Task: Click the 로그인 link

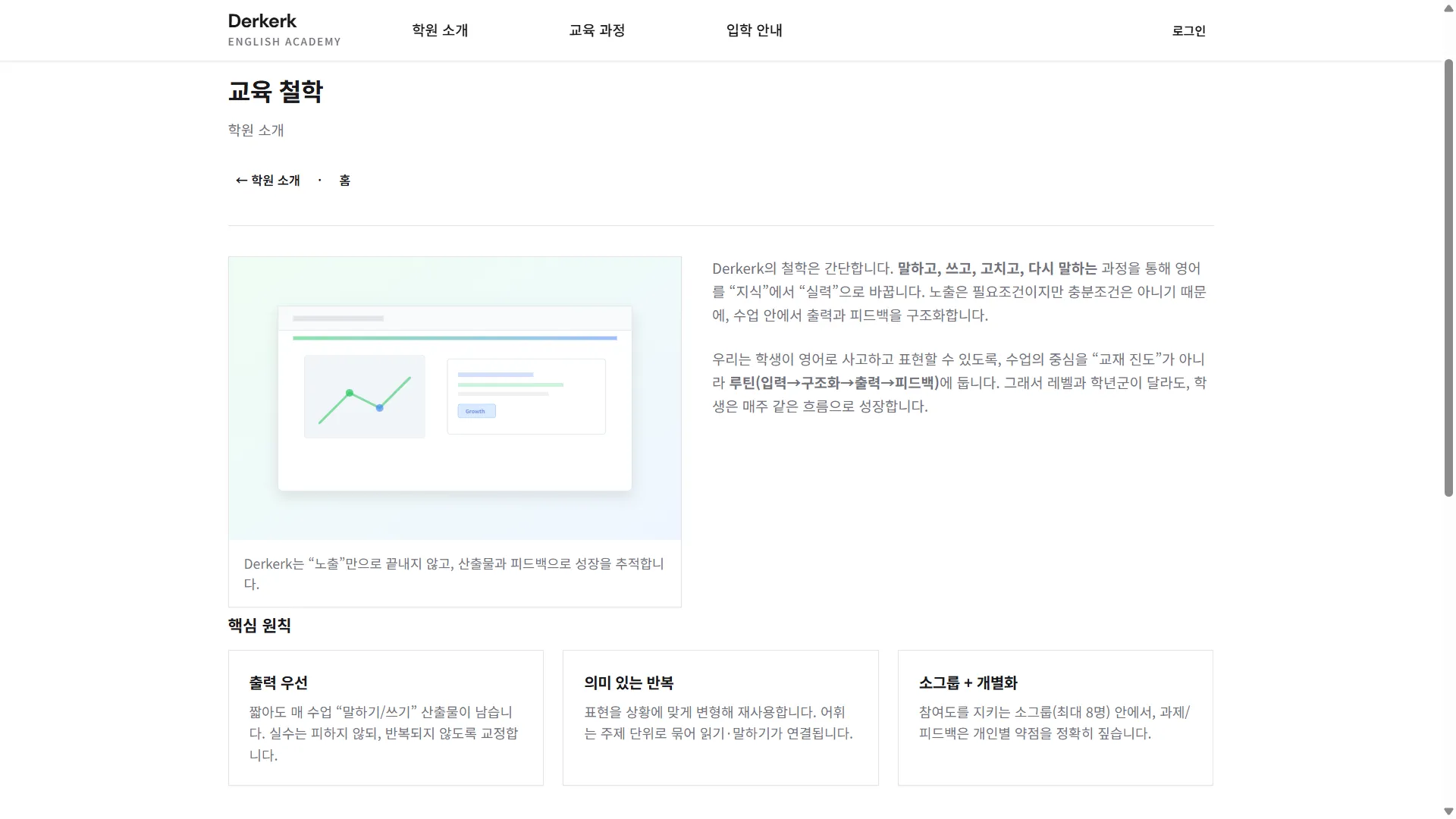Action: click(1188, 30)
